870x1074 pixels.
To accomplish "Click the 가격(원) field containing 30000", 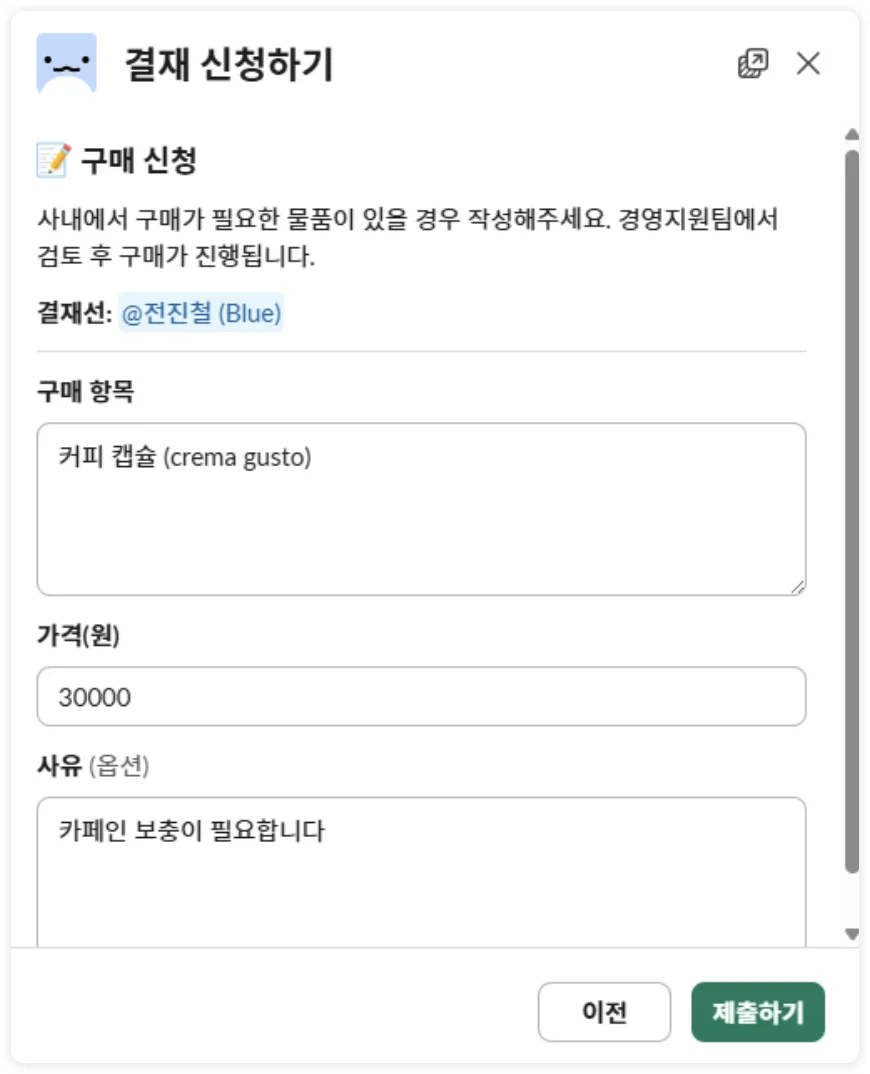I will pos(420,696).
